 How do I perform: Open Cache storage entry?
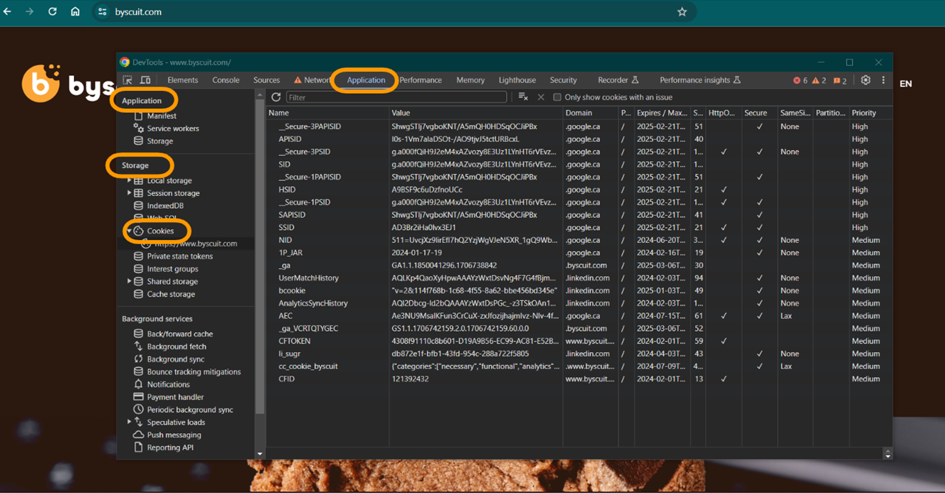[x=171, y=294]
